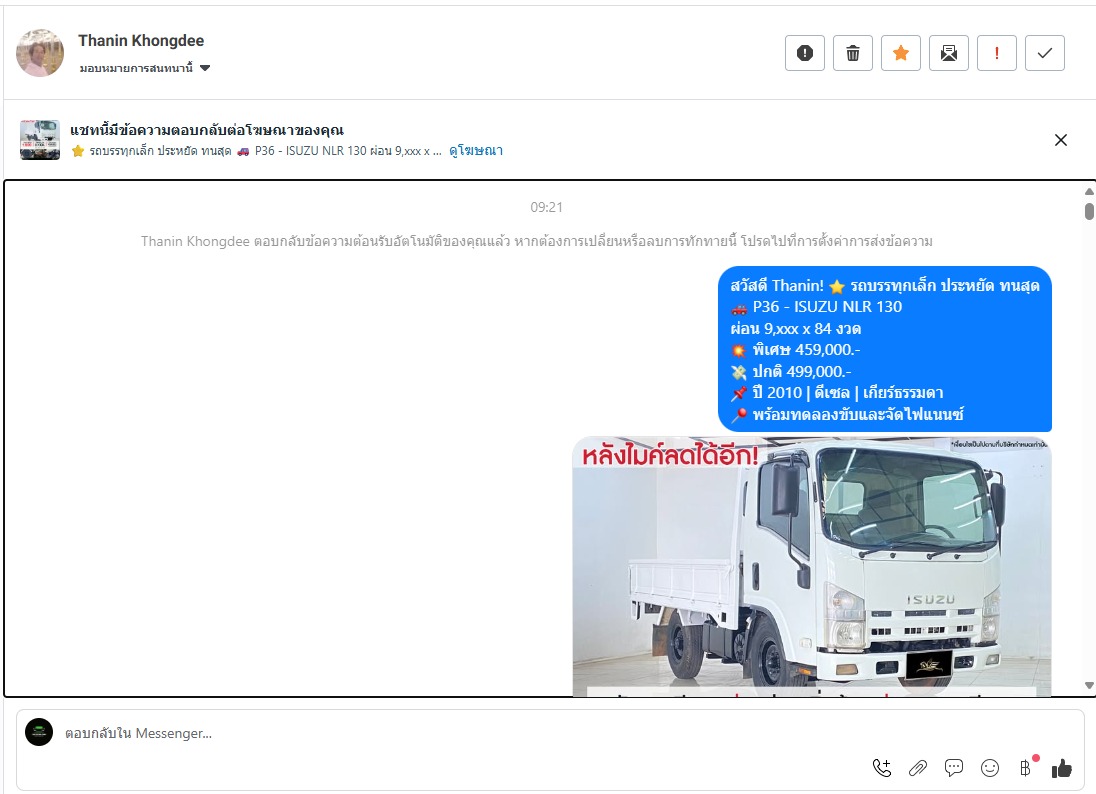The image size is (1096, 794).
Task: Click Thanin Khongdee profile picture
Action: (40, 52)
